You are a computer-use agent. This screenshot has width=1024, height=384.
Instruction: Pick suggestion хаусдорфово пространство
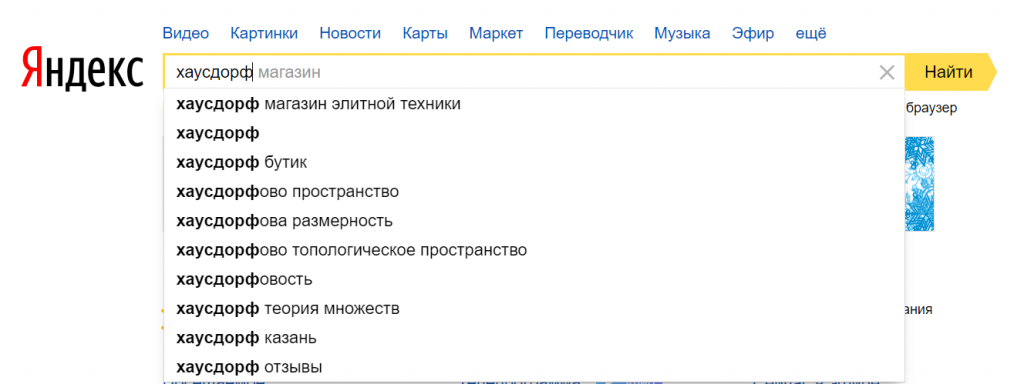coord(534,192)
